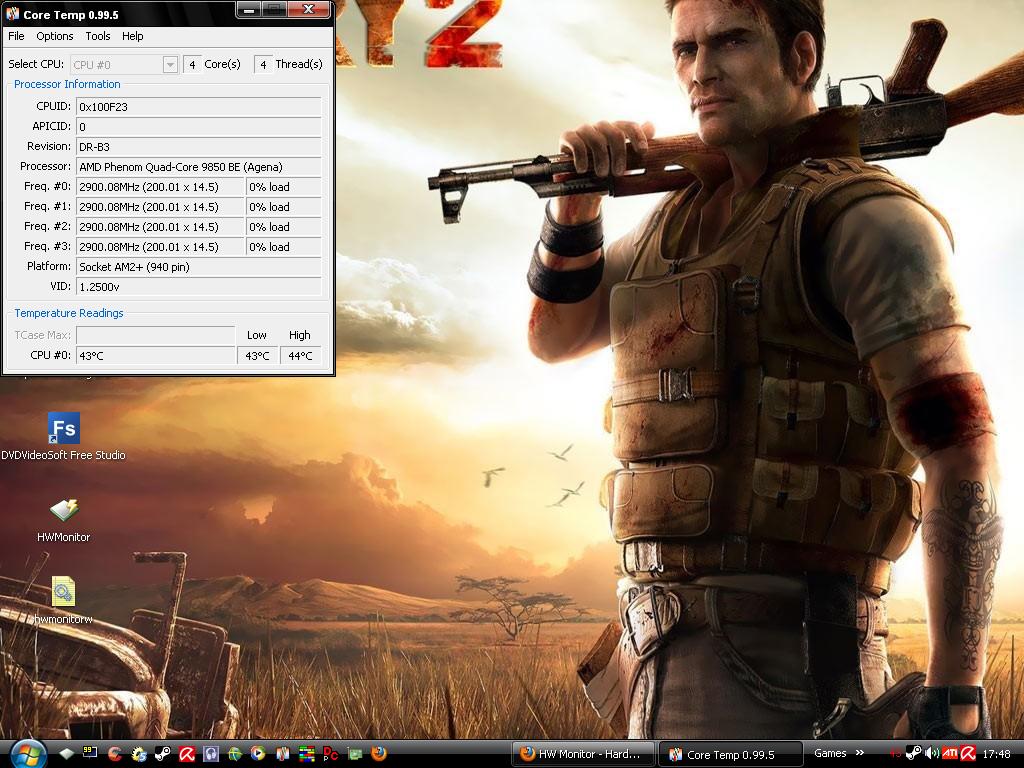This screenshot has width=1024, height=768.
Task: Click the Freq. #3 load value
Action: tap(283, 247)
